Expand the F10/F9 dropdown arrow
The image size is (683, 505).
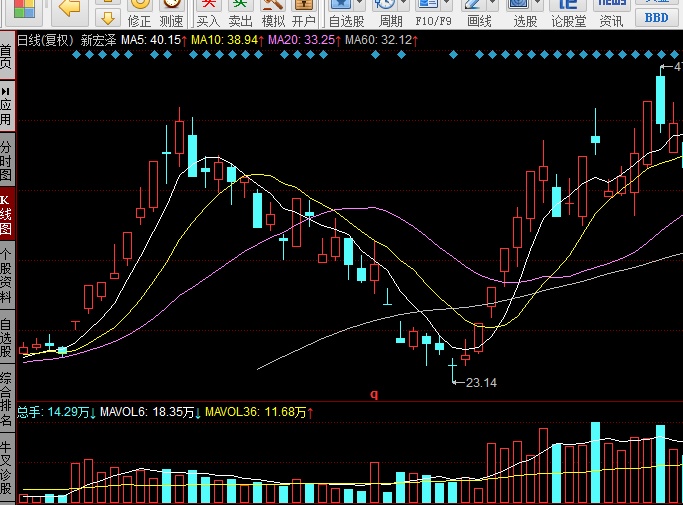pyautogui.click(x=447, y=3)
